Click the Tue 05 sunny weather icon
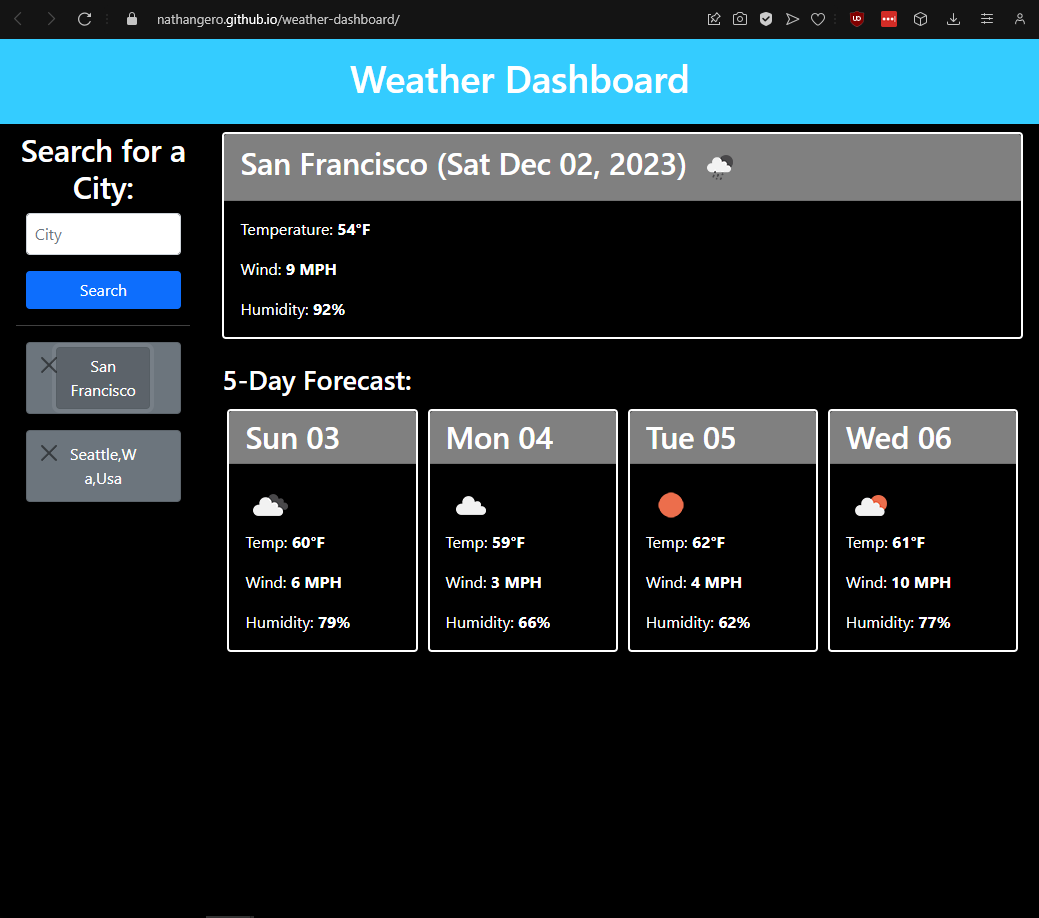The height and width of the screenshot is (918, 1039). (x=671, y=506)
